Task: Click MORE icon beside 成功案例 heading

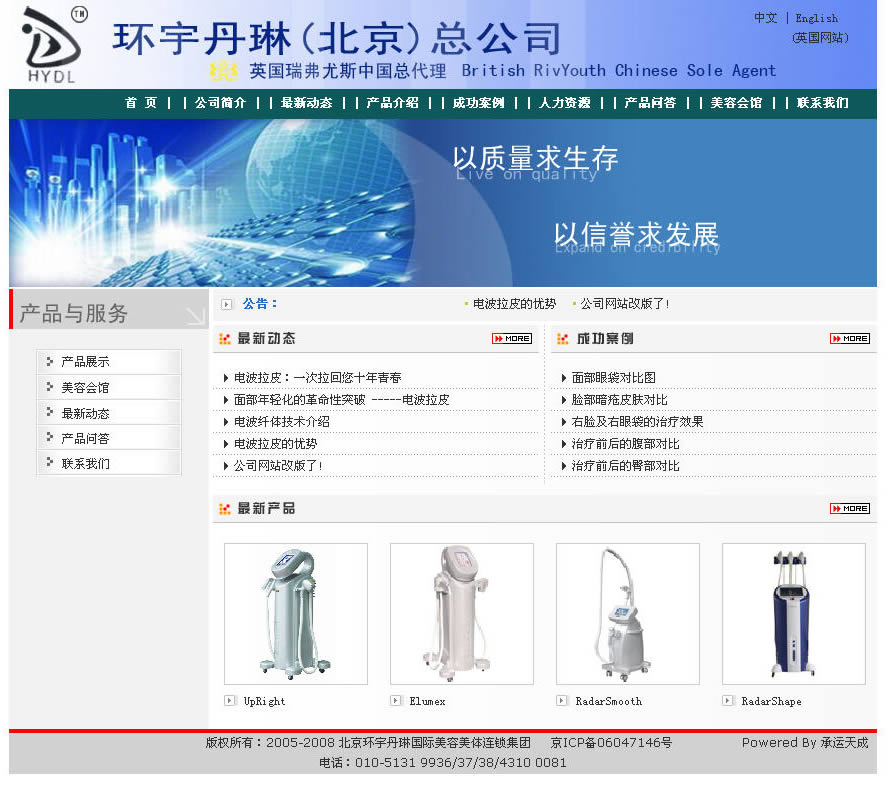Action: pos(849,339)
